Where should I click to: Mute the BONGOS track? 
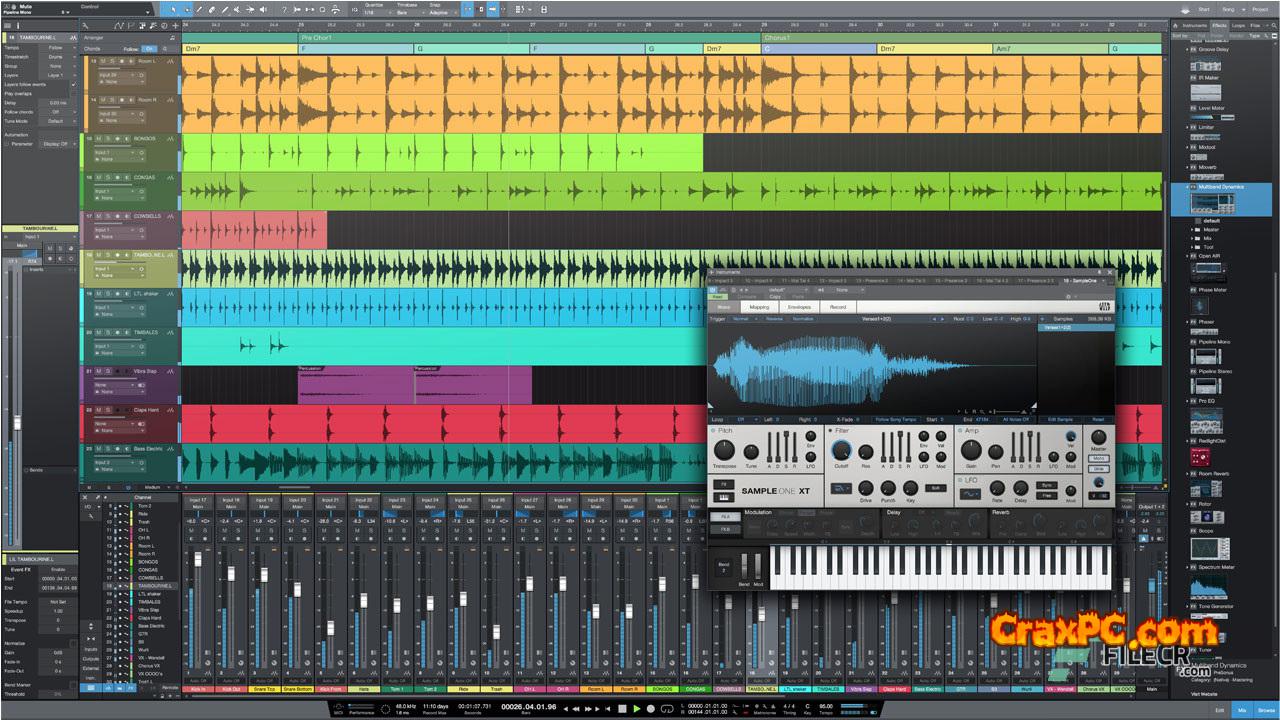[x=100, y=140]
